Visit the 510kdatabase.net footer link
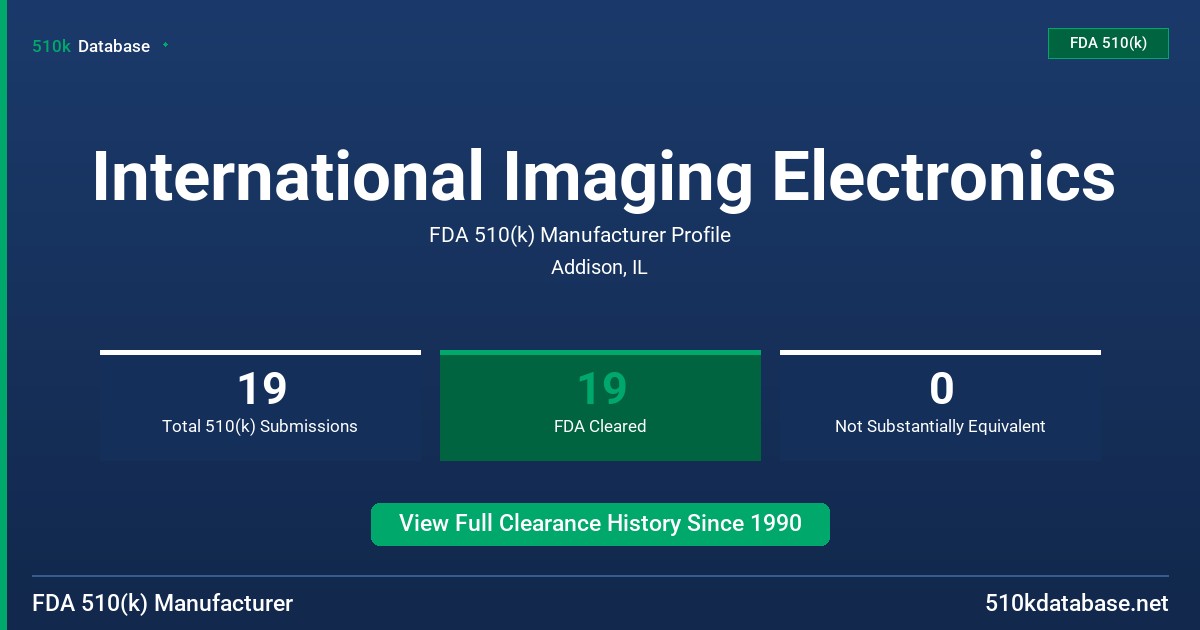The height and width of the screenshot is (630, 1200). (x=1076, y=603)
